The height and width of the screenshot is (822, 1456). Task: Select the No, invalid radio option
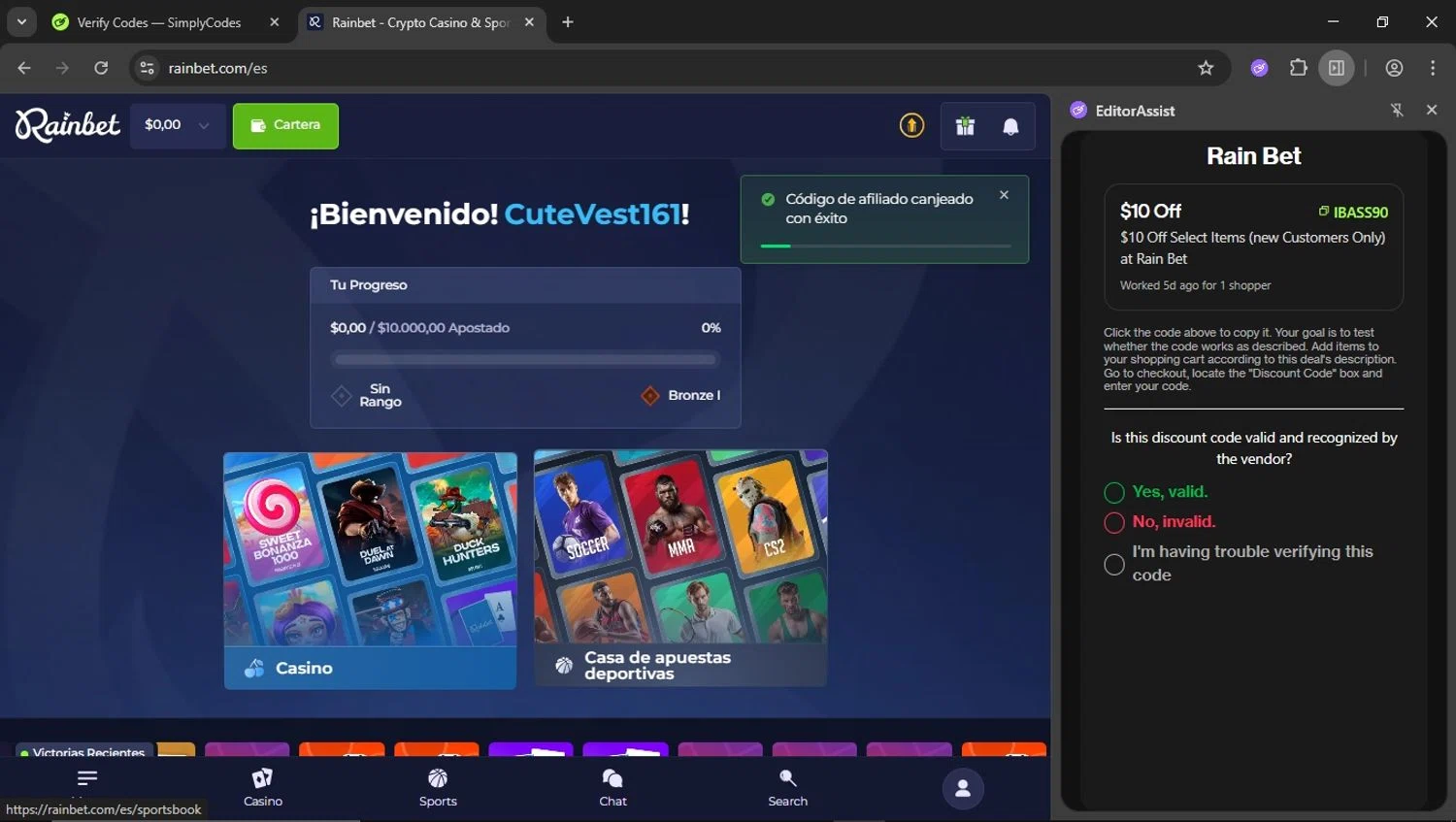pos(1114,523)
